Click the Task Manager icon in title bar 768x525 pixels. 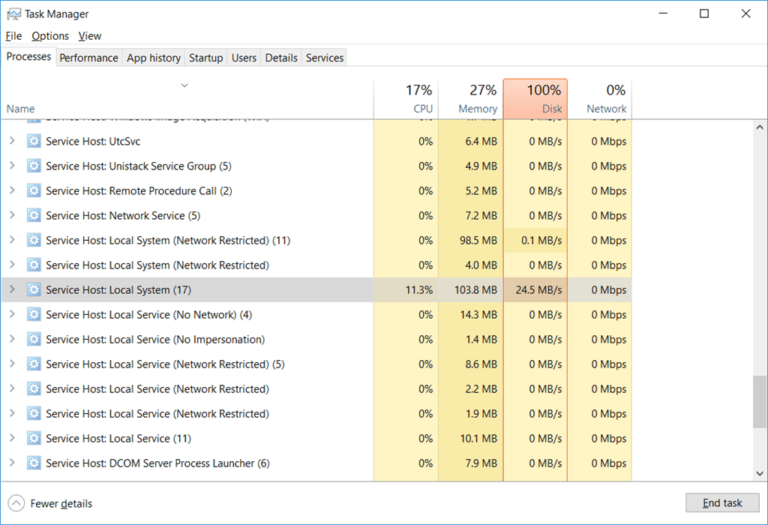[13, 14]
